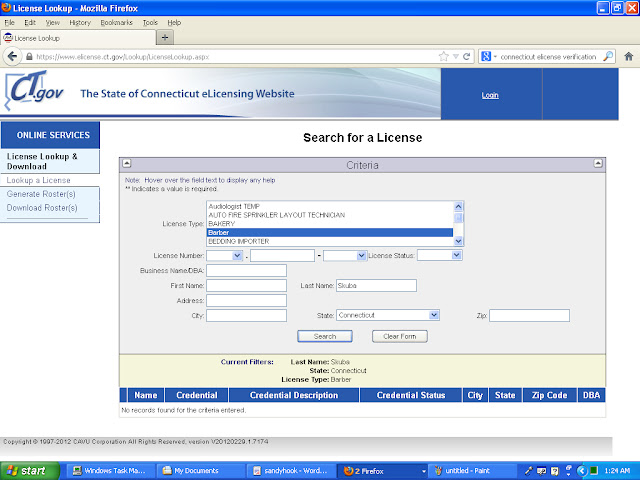Click the Google search engine icon
This screenshot has width=640, height=480.
[x=486, y=57]
